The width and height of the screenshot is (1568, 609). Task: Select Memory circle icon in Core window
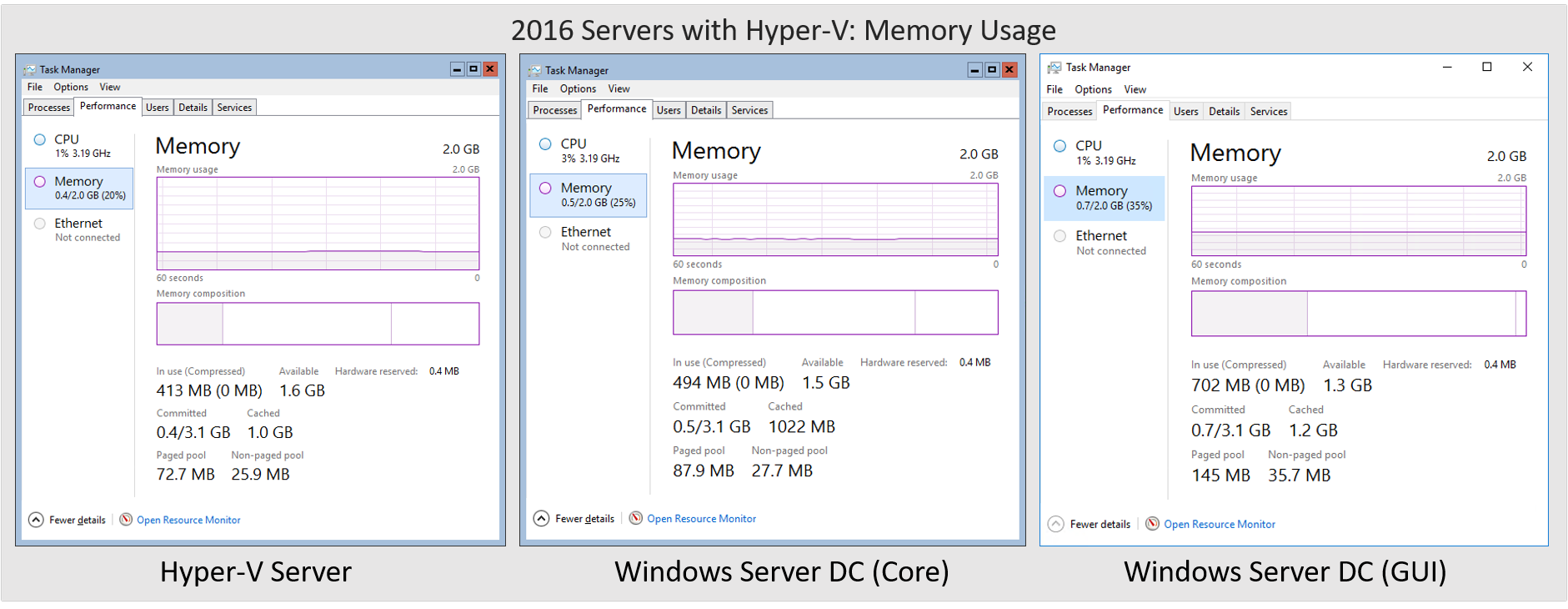point(545,188)
